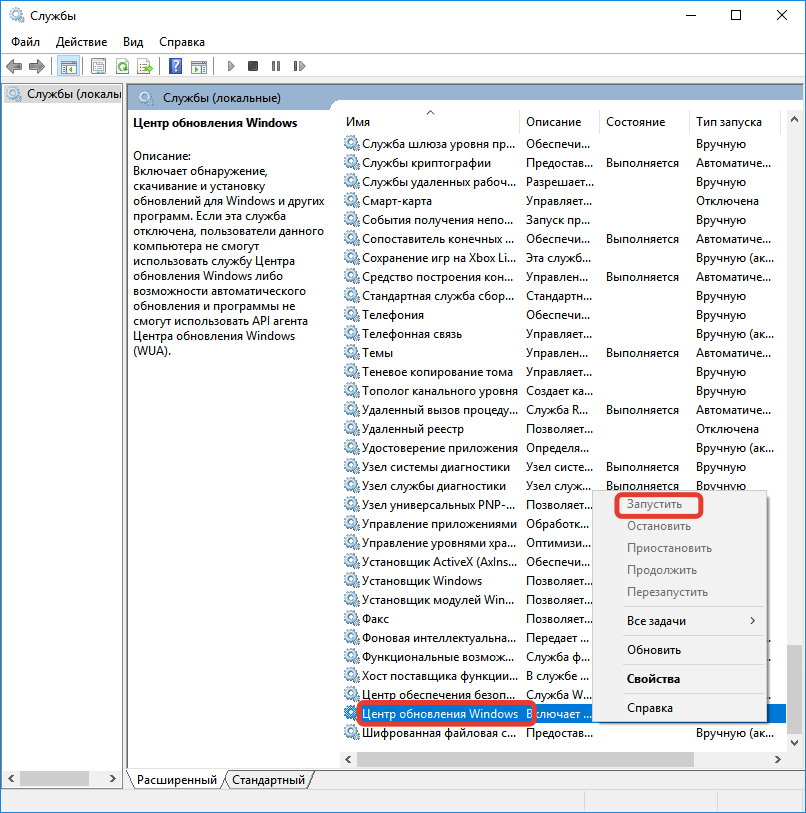Open Properties via the toolbar icon
The width and height of the screenshot is (806, 813).
(x=98, y=66)
